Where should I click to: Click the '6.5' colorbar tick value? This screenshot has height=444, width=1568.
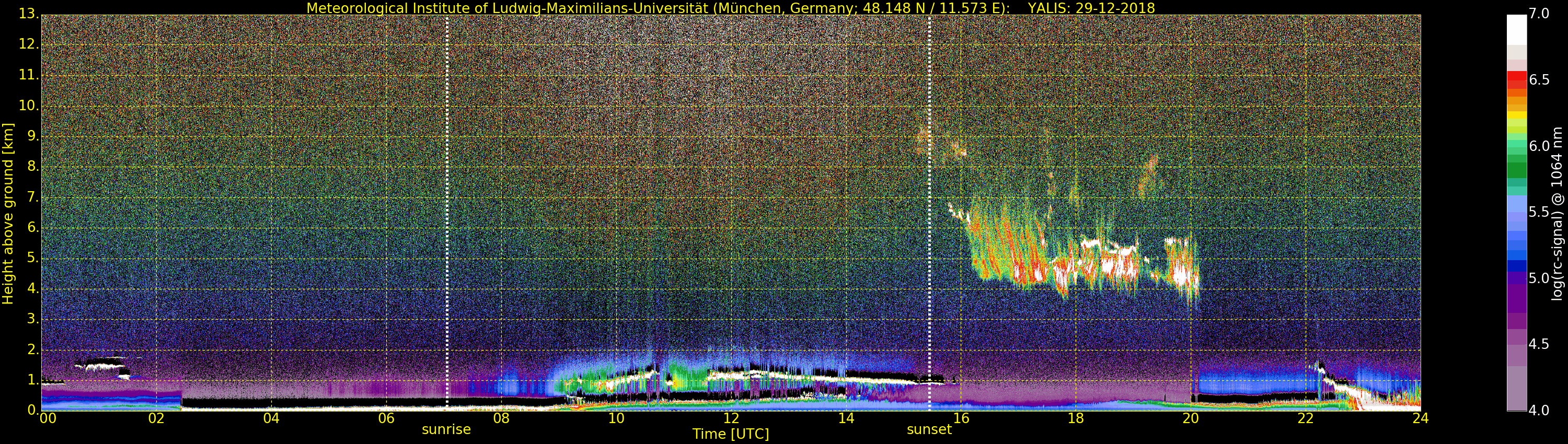1539,80
